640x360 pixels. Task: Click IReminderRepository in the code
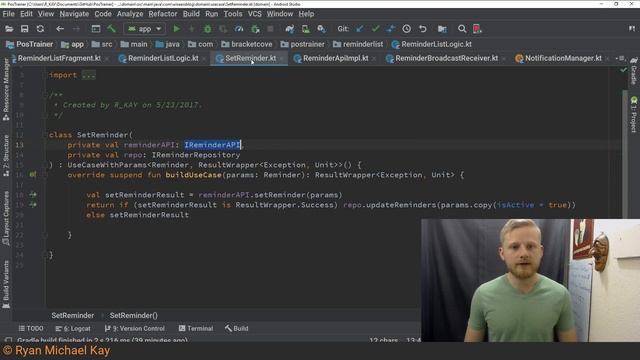196,155
